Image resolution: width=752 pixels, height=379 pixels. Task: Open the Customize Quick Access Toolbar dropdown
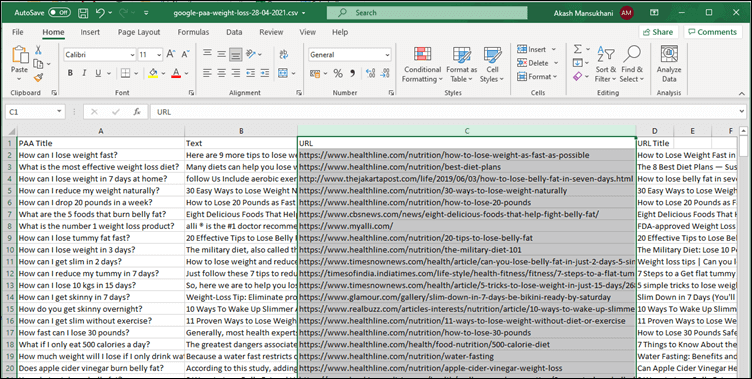(146, 13)
